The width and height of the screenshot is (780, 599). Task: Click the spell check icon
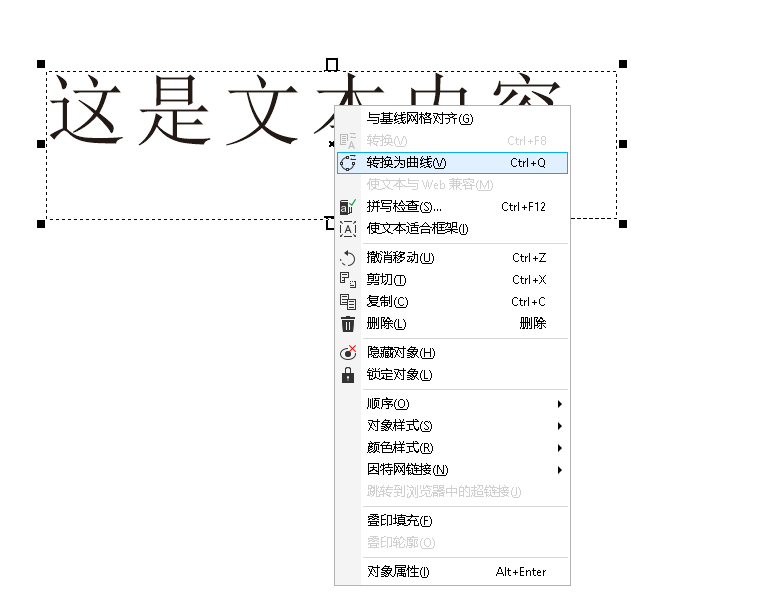348,206
